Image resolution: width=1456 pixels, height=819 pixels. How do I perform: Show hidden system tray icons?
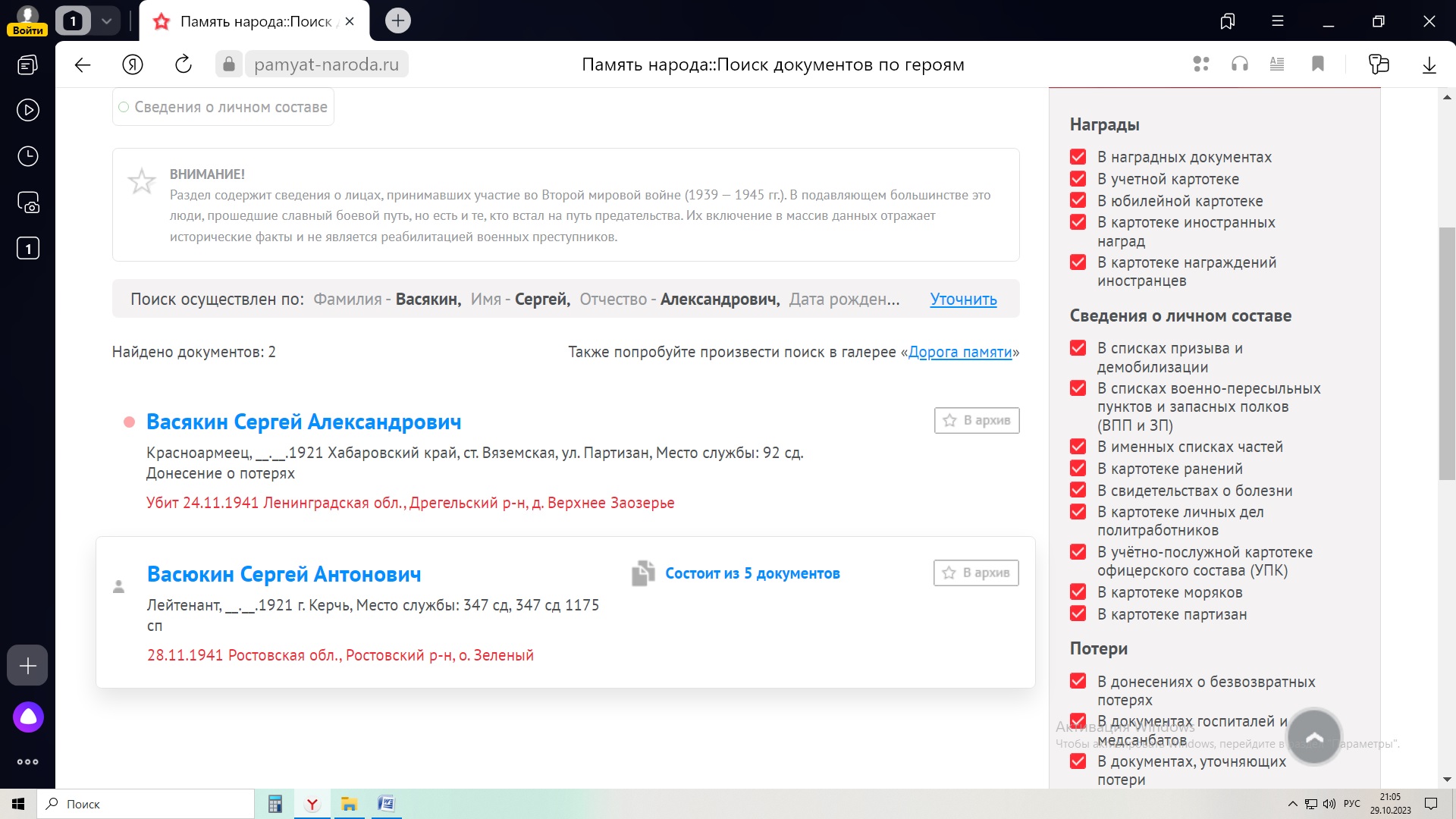pos(1292,804)
